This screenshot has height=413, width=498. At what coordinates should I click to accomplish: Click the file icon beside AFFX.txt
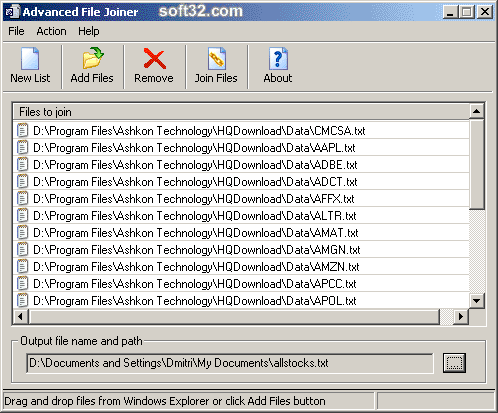(22, 198)
